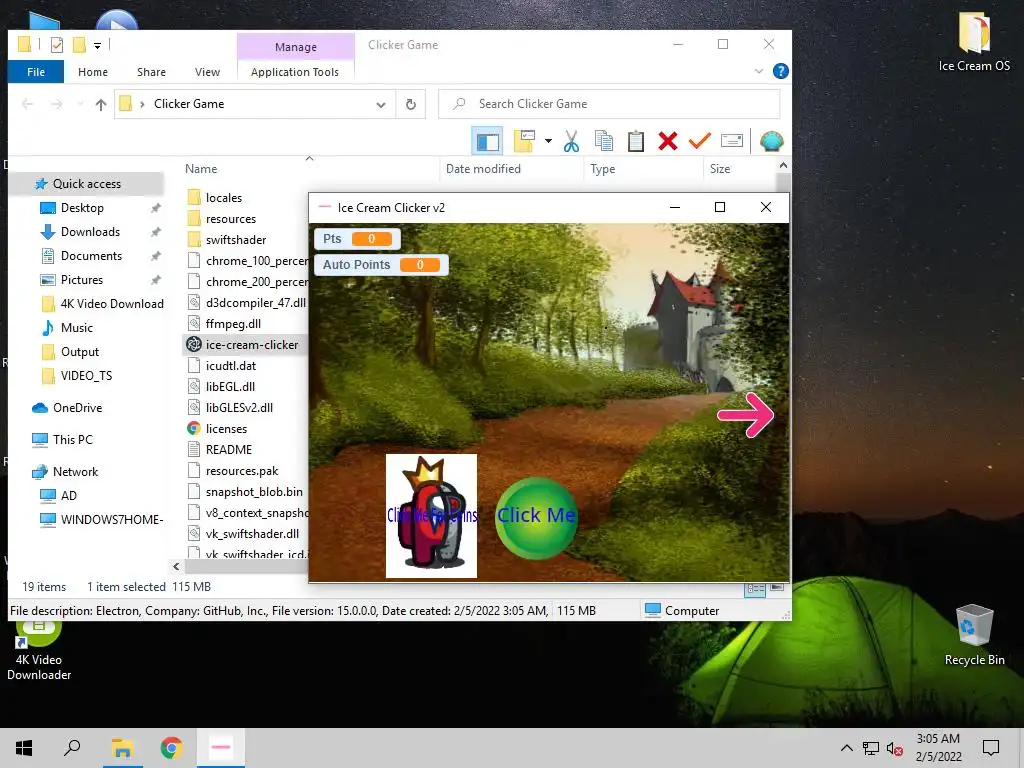
Task: Click the Cut scissors icon
Action: 571,141
